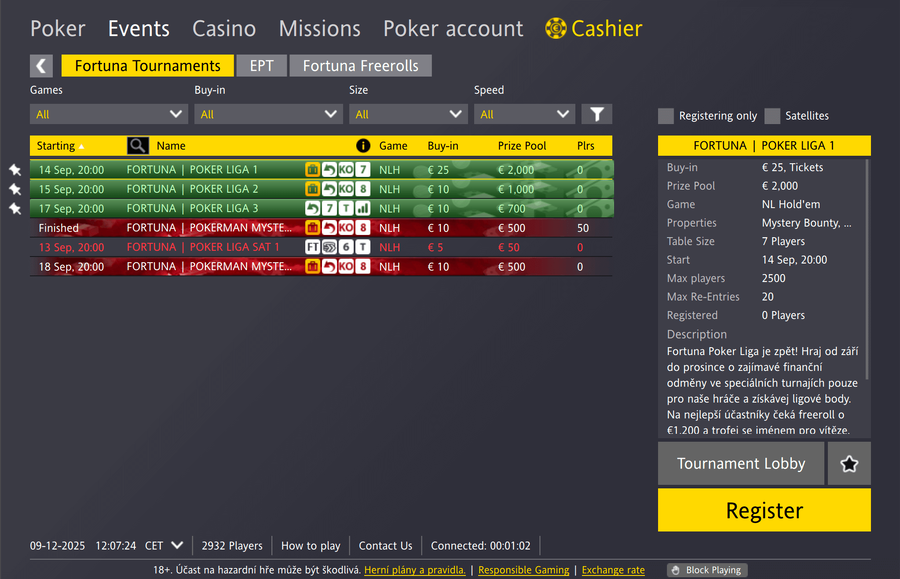Image resolution: width=900 pixels, height=579 pixels.
Task: Click the 8-max icon in POKER LIGA 2 row
Action: pyautogui.click(x=363, y=189)
